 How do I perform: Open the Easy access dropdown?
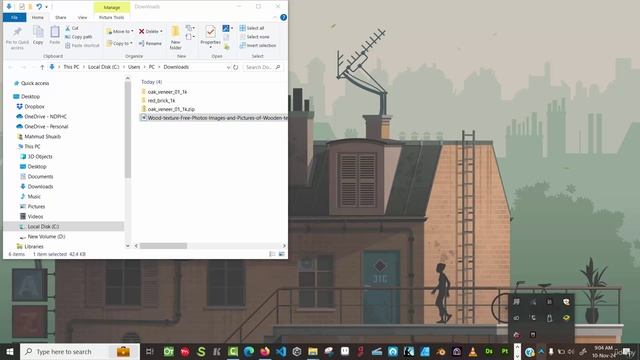click(190, 37)
